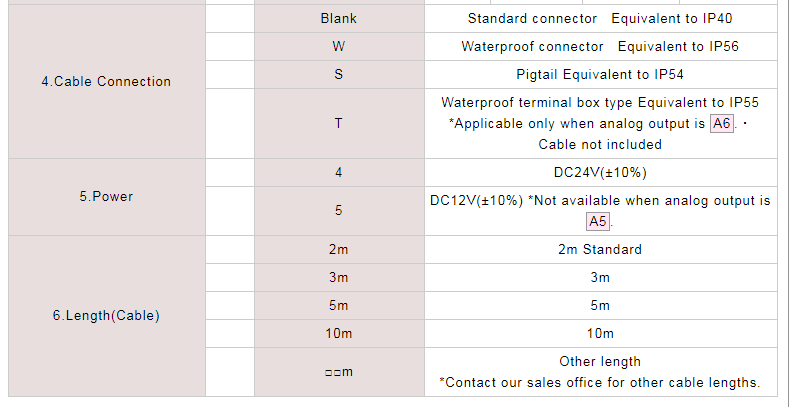Select power code 5 cell
The image size is (789, 407).
pyautogui.click(x=339, y=211)
